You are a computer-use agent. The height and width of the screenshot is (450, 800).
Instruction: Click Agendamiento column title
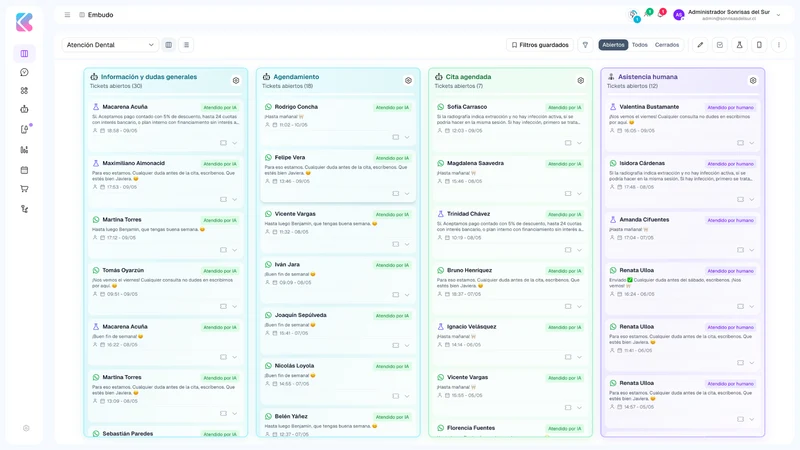tap(296, 77)
